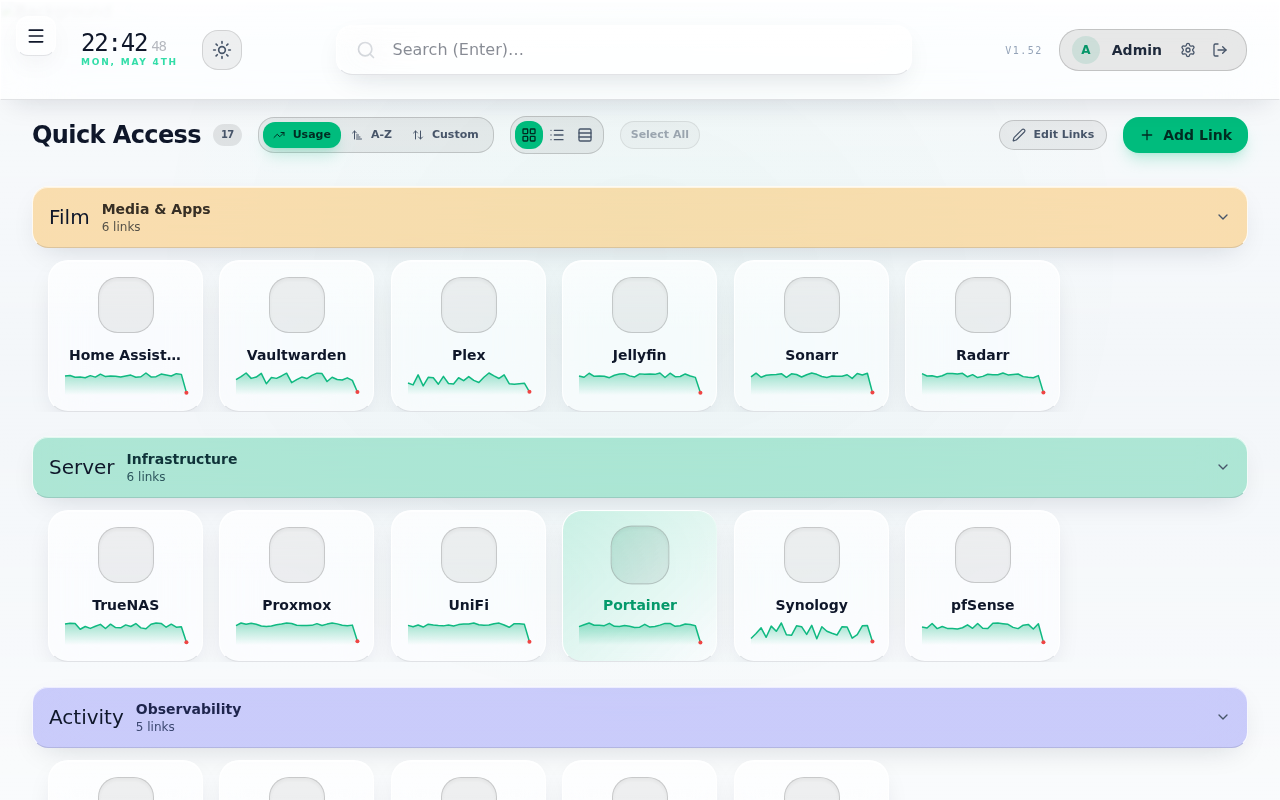Collapse the Infrastructure section
The width and height of the screenshot is (1280, 800).
click(x=1222, y=467)
